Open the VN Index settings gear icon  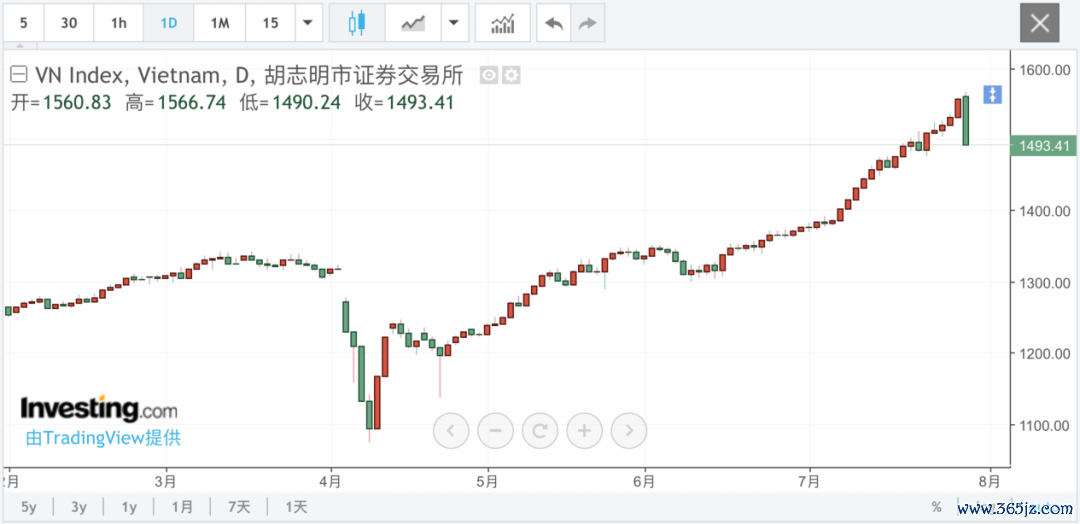[x=511, y=75]
